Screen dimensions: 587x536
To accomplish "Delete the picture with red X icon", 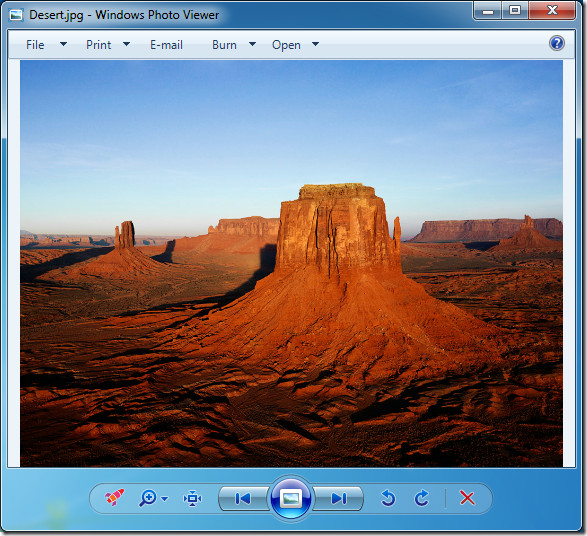I will tap(467, 498).
